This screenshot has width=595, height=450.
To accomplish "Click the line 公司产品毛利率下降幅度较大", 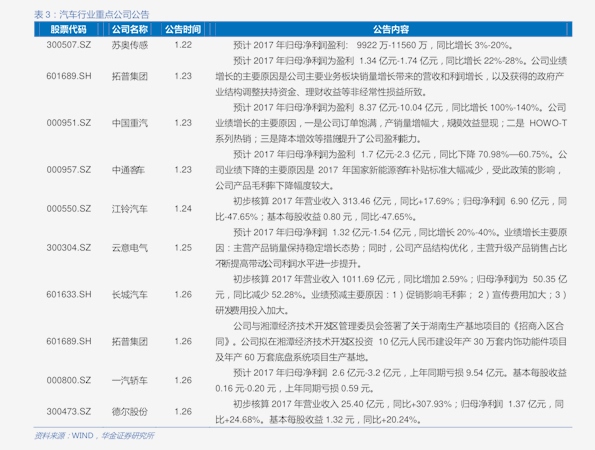I will 275,186.
